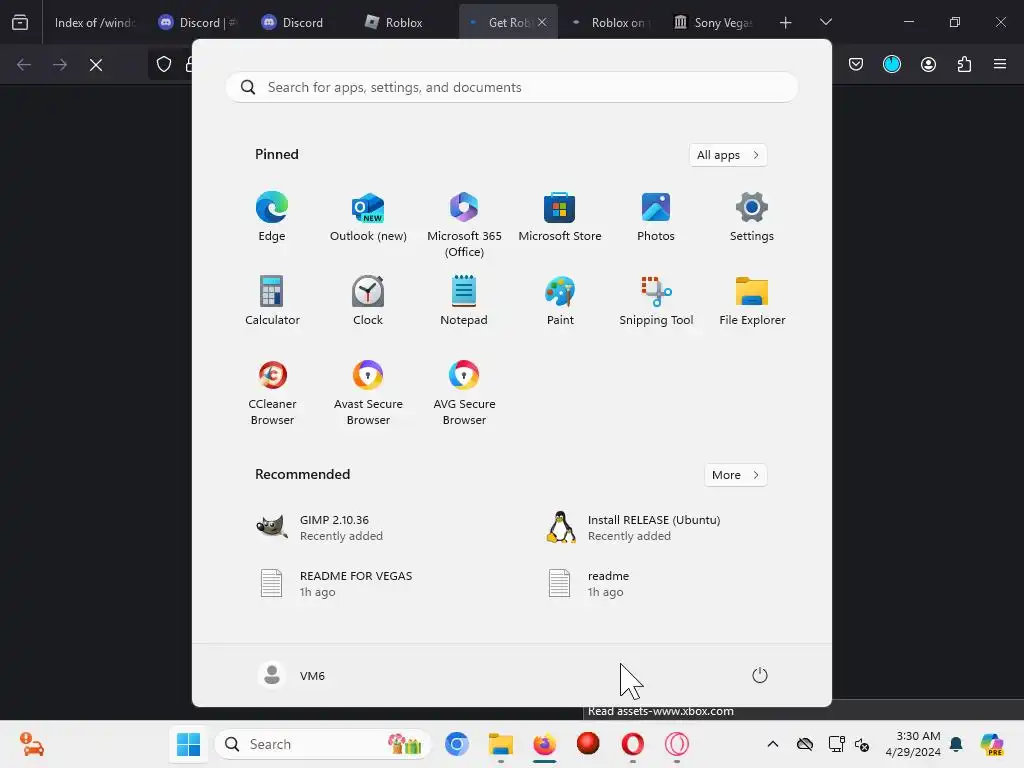Switch to the Index of /wind browser tab
1024x768 pixels.
click(x=95, y=22)
